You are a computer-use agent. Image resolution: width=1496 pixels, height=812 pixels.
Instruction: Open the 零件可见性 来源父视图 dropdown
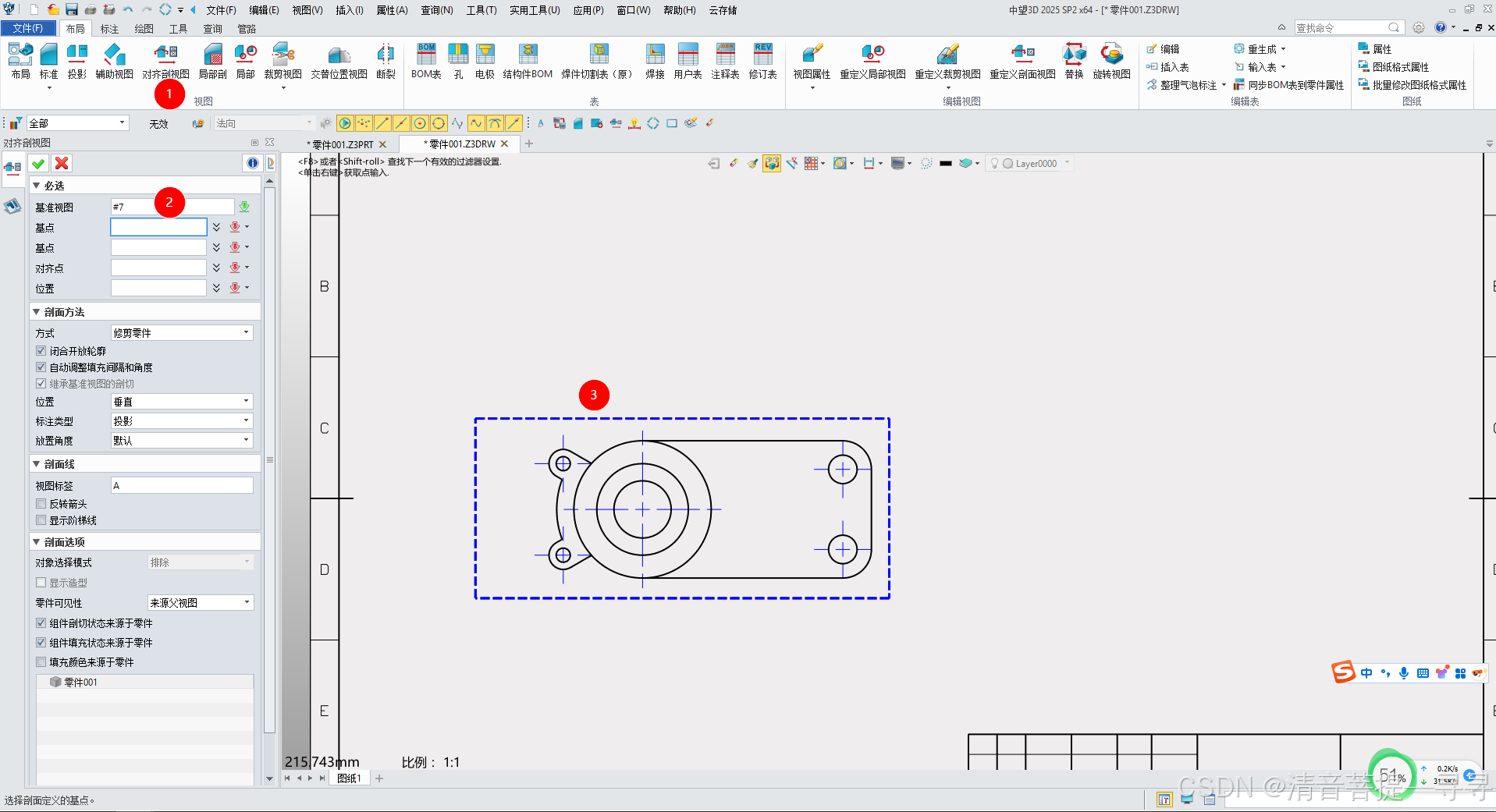point(201,603)
